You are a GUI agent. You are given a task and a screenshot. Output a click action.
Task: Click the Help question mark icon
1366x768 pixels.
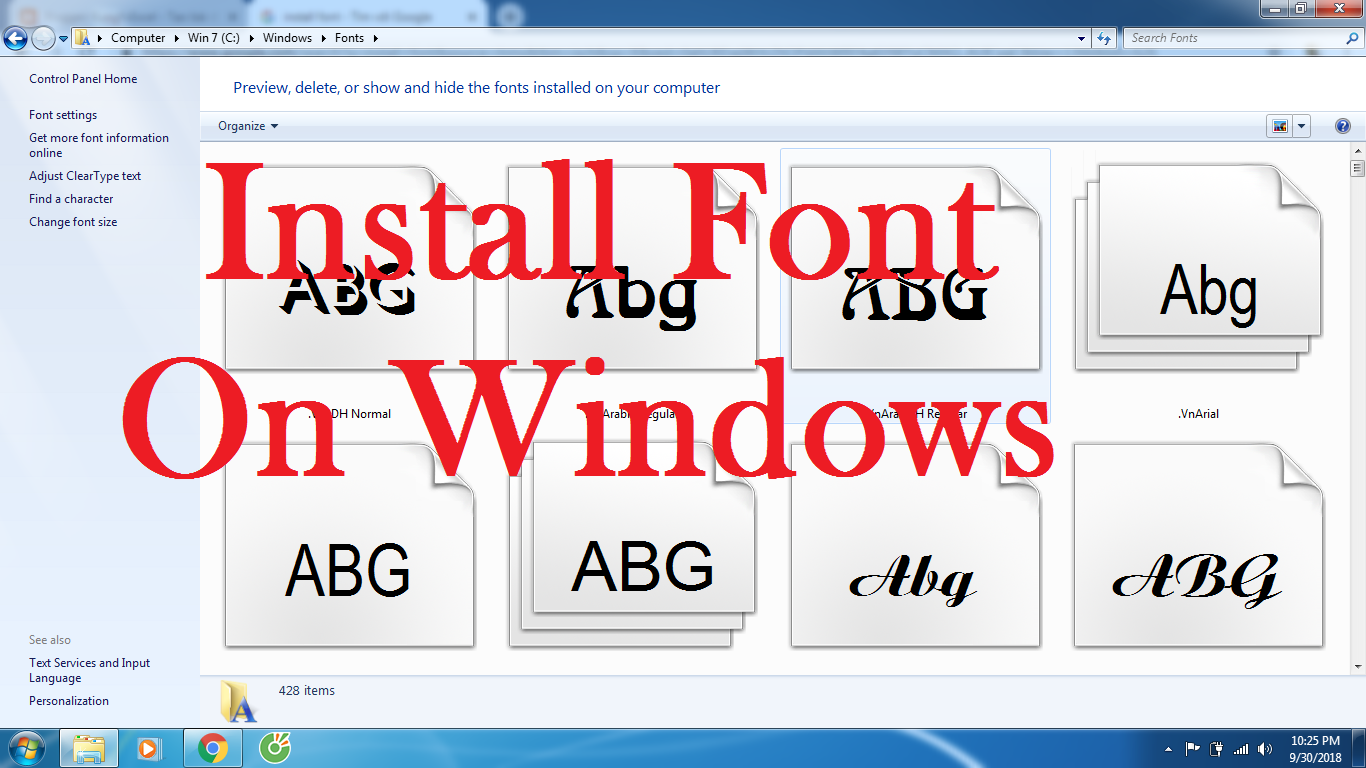pos(1341,125)
